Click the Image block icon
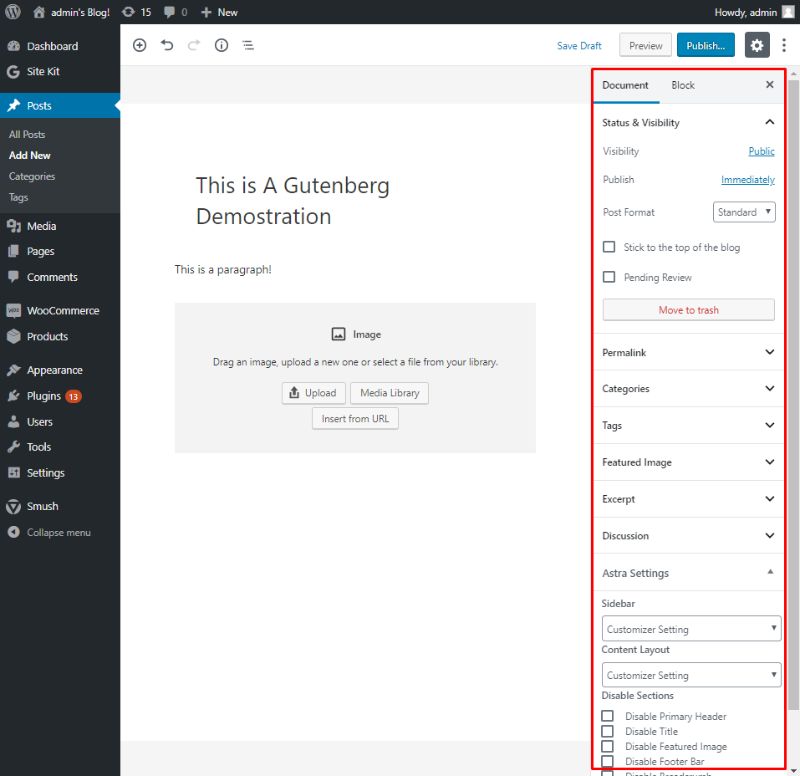Image resolution: width=800 pixels, height=776 pixels. (338, 334)
